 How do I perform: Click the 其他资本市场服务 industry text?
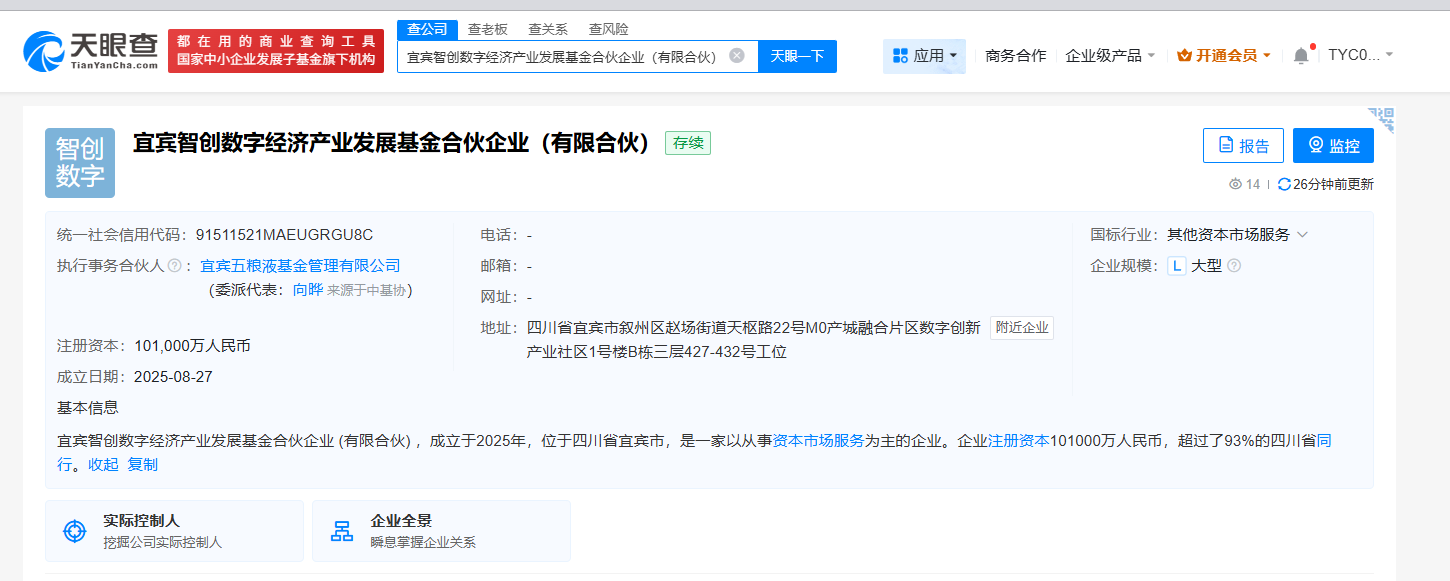[1228, 235]
